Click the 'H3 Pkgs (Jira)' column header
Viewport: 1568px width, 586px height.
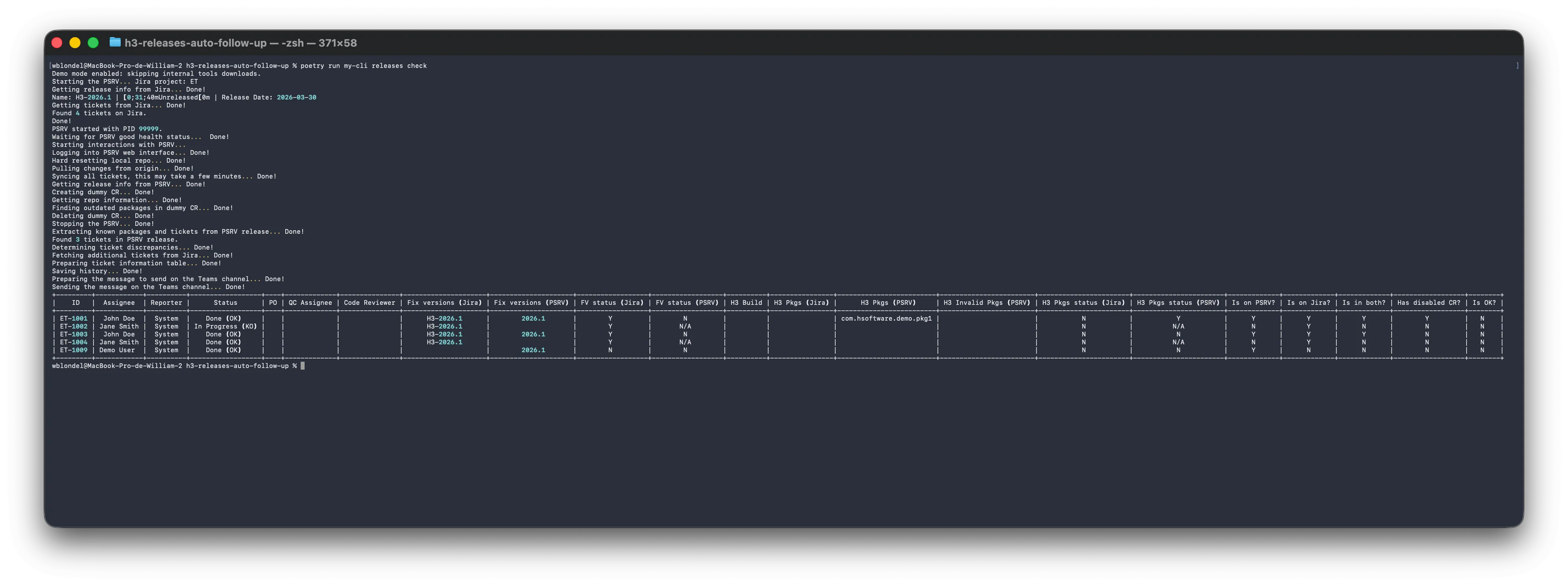pyautogui.click(x=802, y=303)
